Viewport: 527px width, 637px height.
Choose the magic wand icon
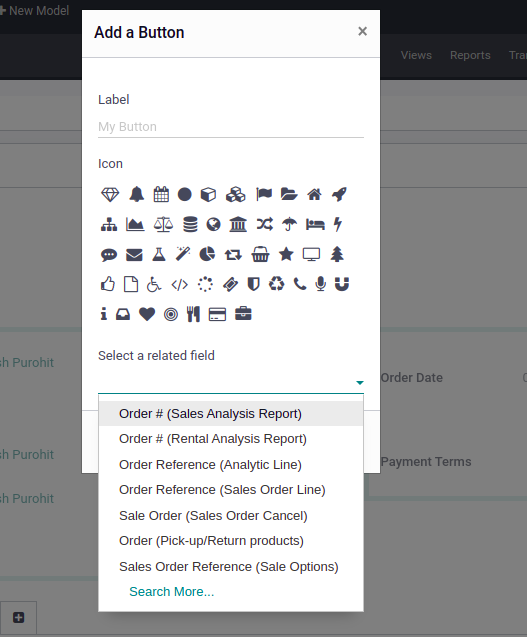(x=183, y=254)
